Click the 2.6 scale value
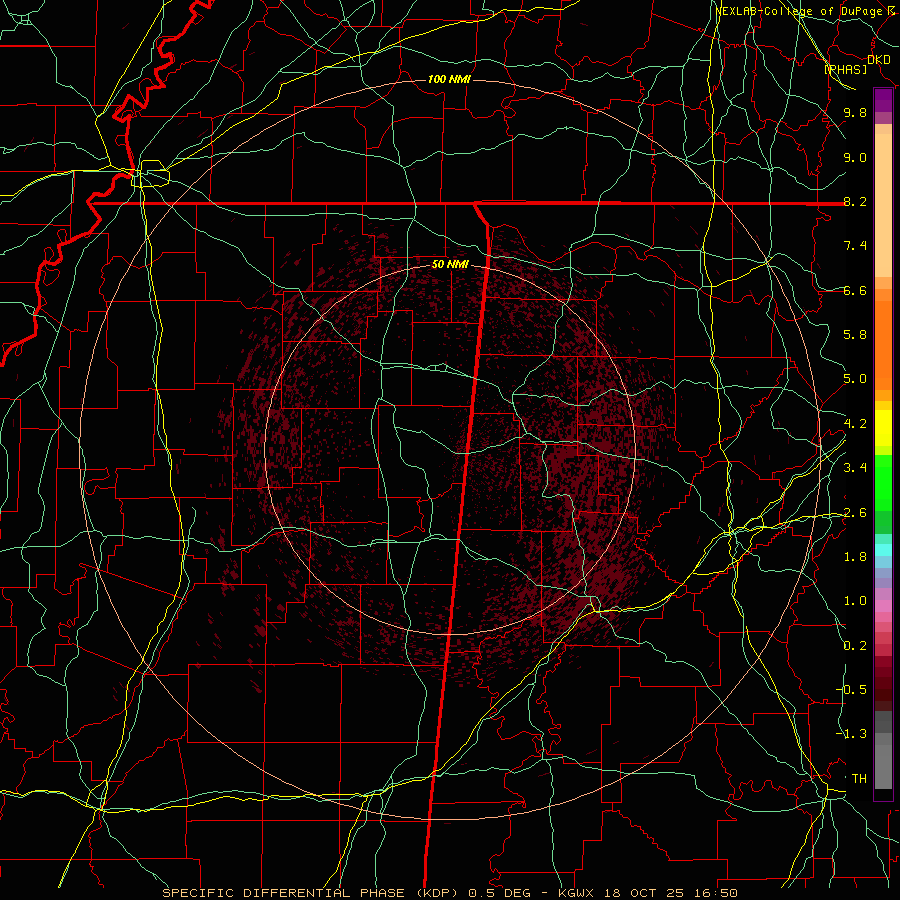The width and height of the screenshot is (900, 900). pyautogui.click(x=855, y=513)
